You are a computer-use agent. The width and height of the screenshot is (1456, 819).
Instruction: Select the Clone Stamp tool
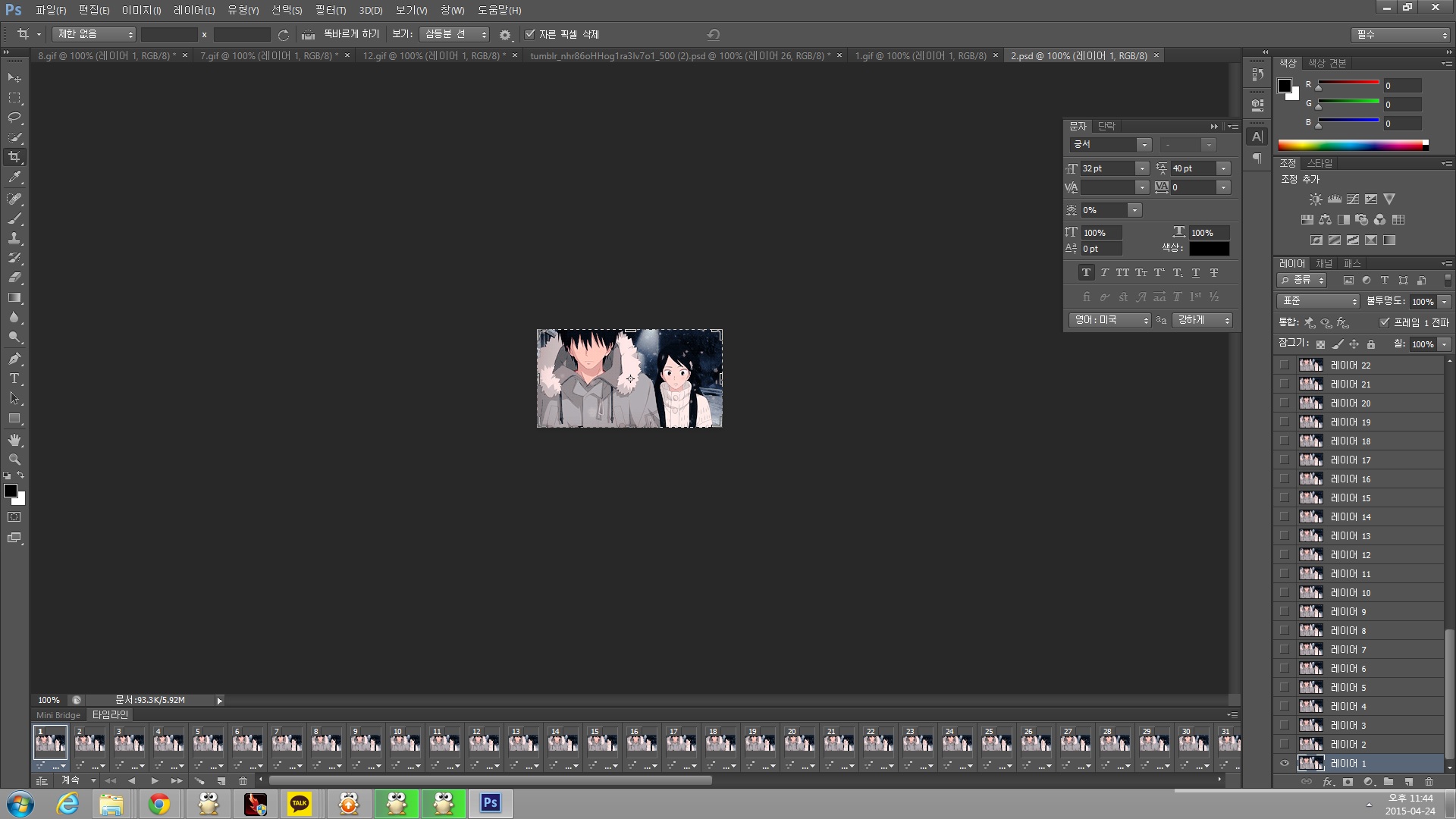tap(14, 238)
